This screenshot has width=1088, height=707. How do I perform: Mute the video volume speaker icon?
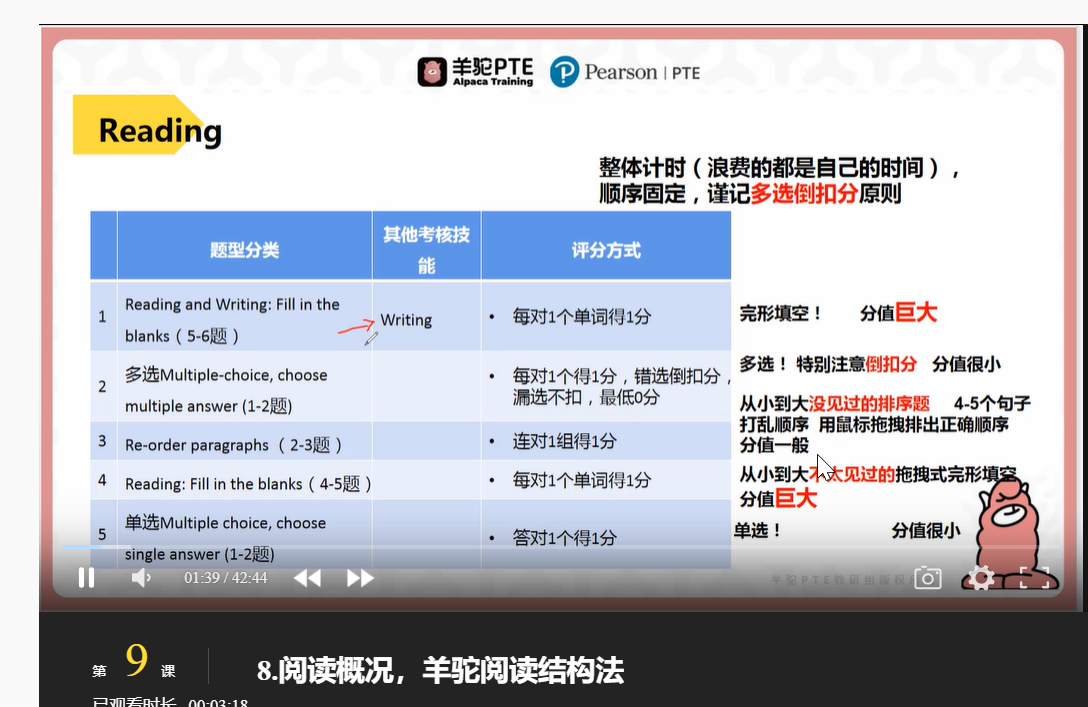141,577
